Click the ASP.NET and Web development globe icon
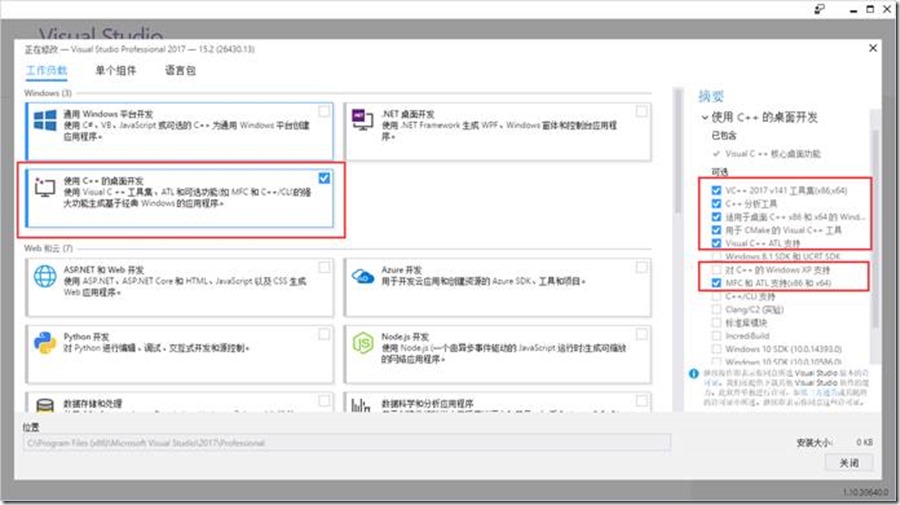The width and height of the screenshot is (900, 505). pos(45,276)
